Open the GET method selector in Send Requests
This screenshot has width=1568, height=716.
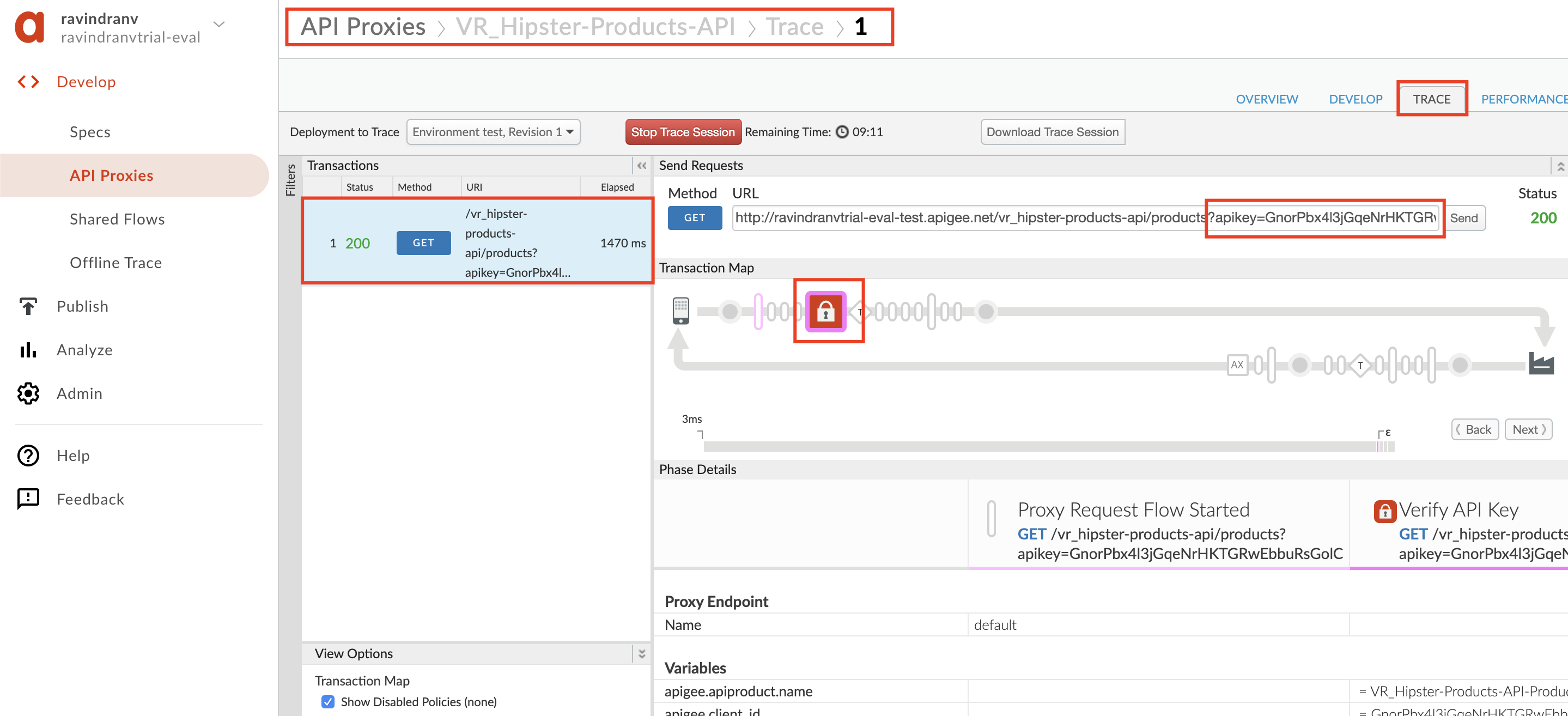click(x=695, y=218)
